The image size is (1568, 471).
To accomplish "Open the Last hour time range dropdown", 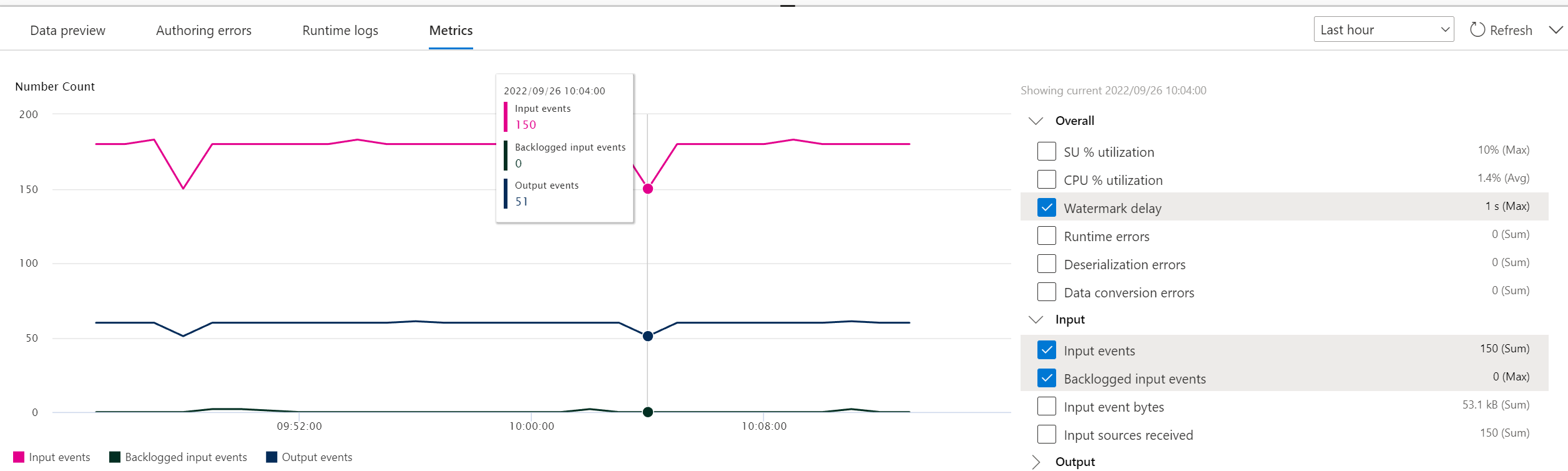I will 1384,29.
